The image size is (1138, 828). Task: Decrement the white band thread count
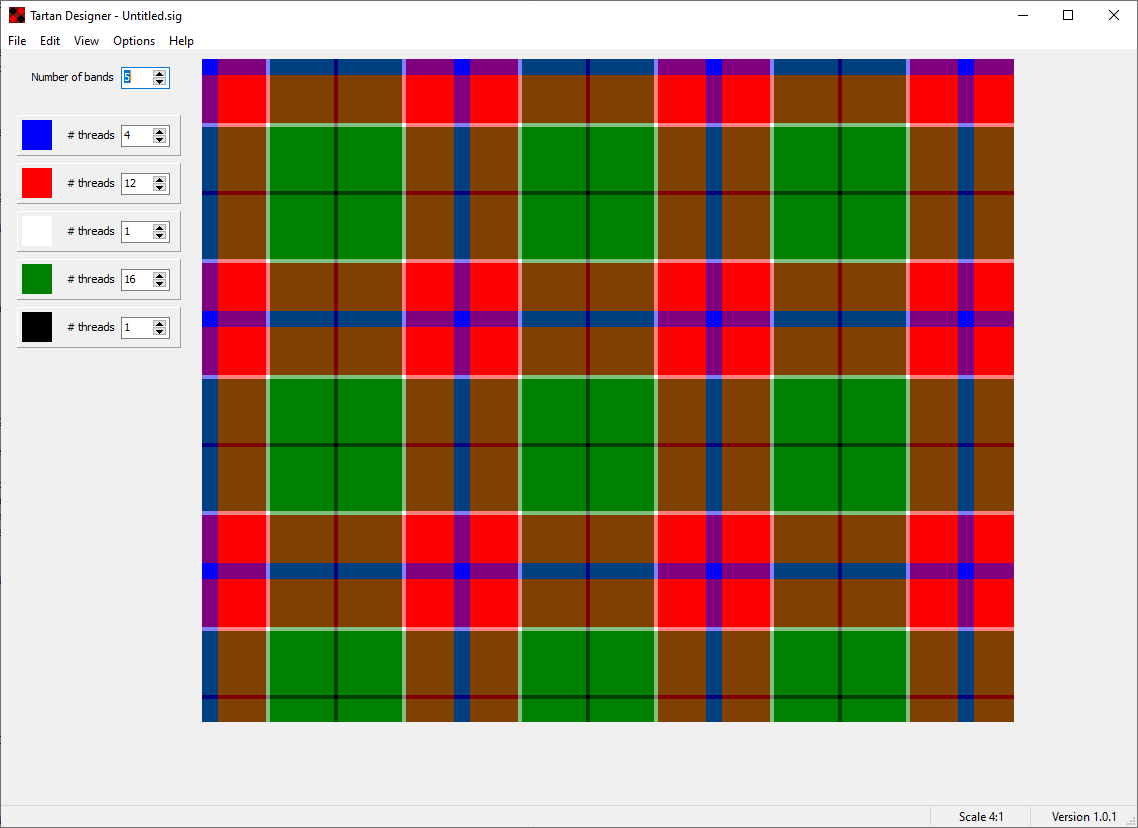point(160,235)
